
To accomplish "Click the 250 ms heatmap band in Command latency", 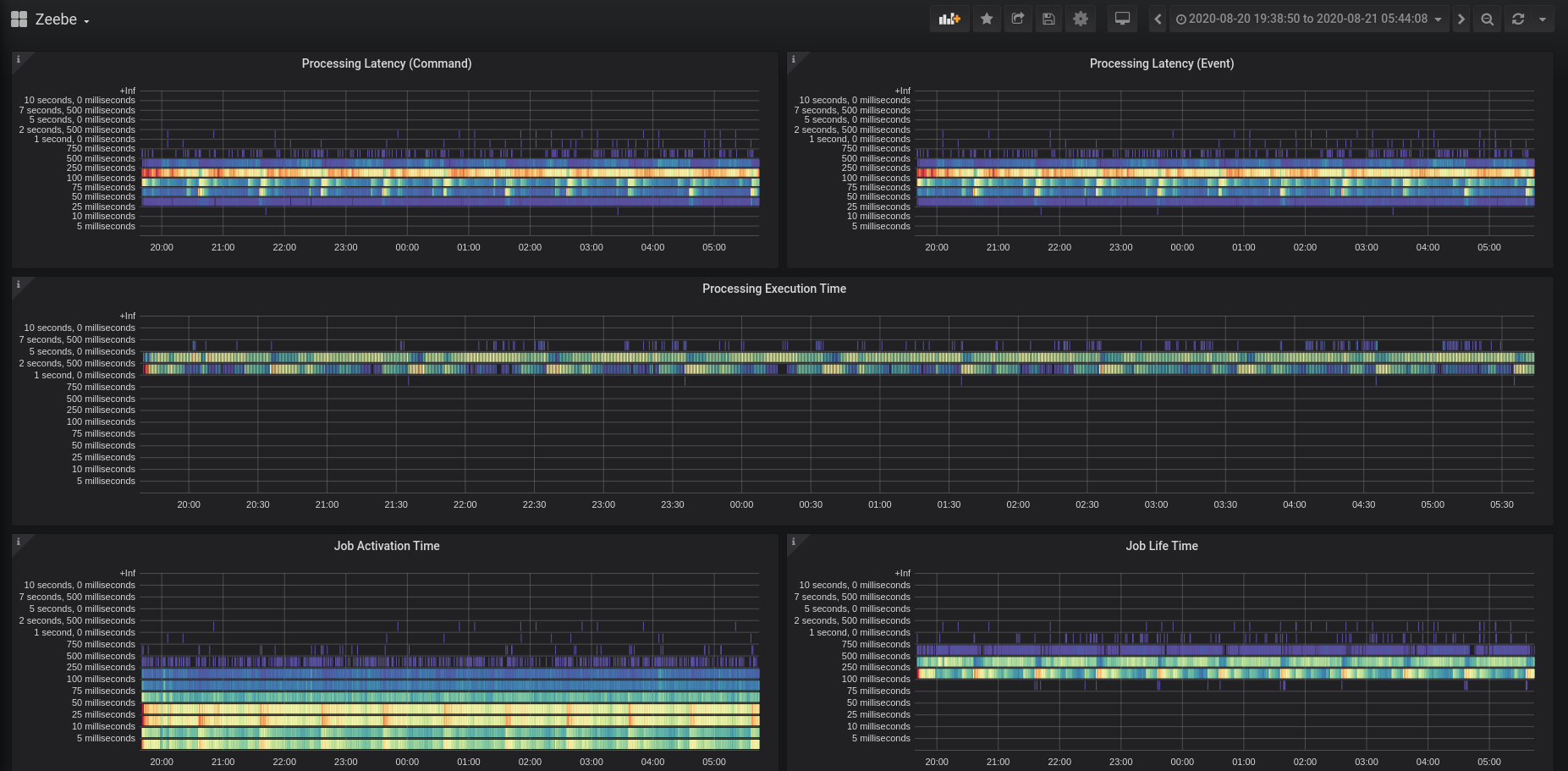I will [450, 173].
